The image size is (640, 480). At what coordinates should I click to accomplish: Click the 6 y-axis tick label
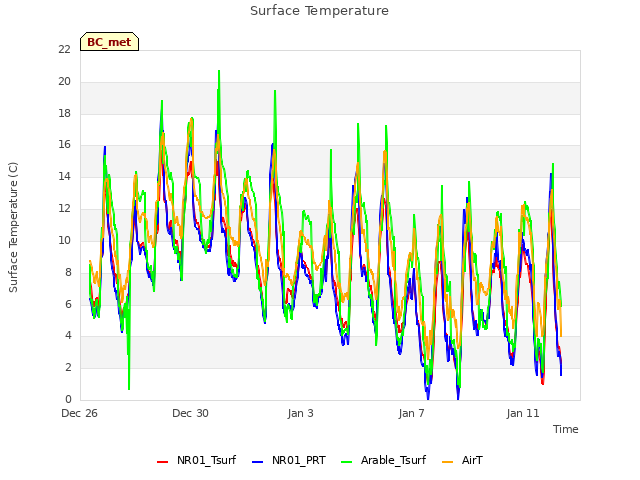click(68, 304)
